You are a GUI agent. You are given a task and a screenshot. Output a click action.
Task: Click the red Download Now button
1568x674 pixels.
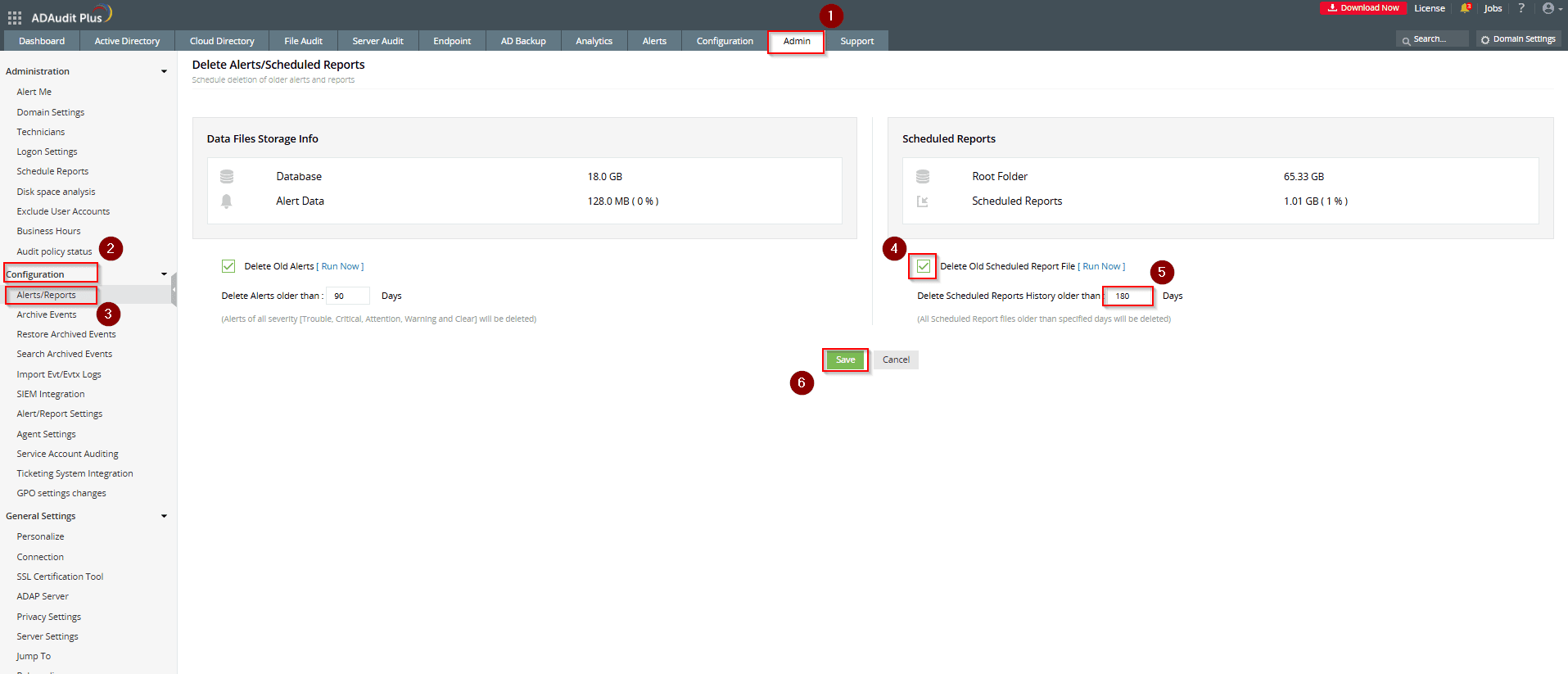pos(1362,8)
